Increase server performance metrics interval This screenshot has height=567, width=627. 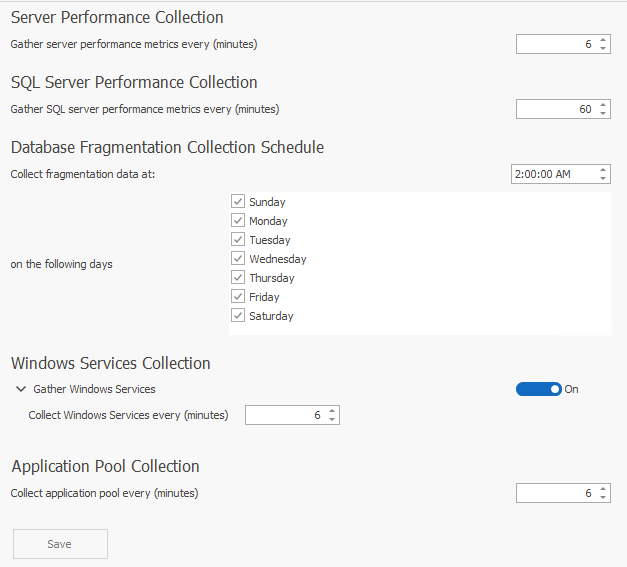[x=603, y=40]
